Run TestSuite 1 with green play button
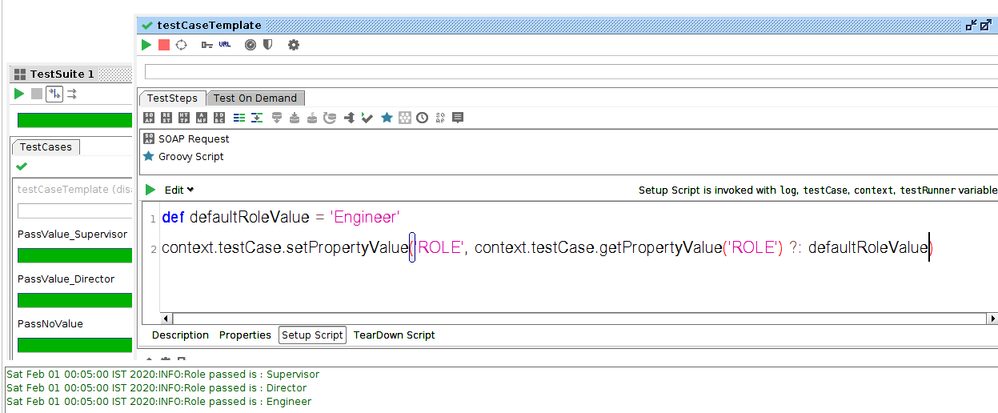Image resolution: width=998 pixels, height=413 pixels. [x=19, y=94]
